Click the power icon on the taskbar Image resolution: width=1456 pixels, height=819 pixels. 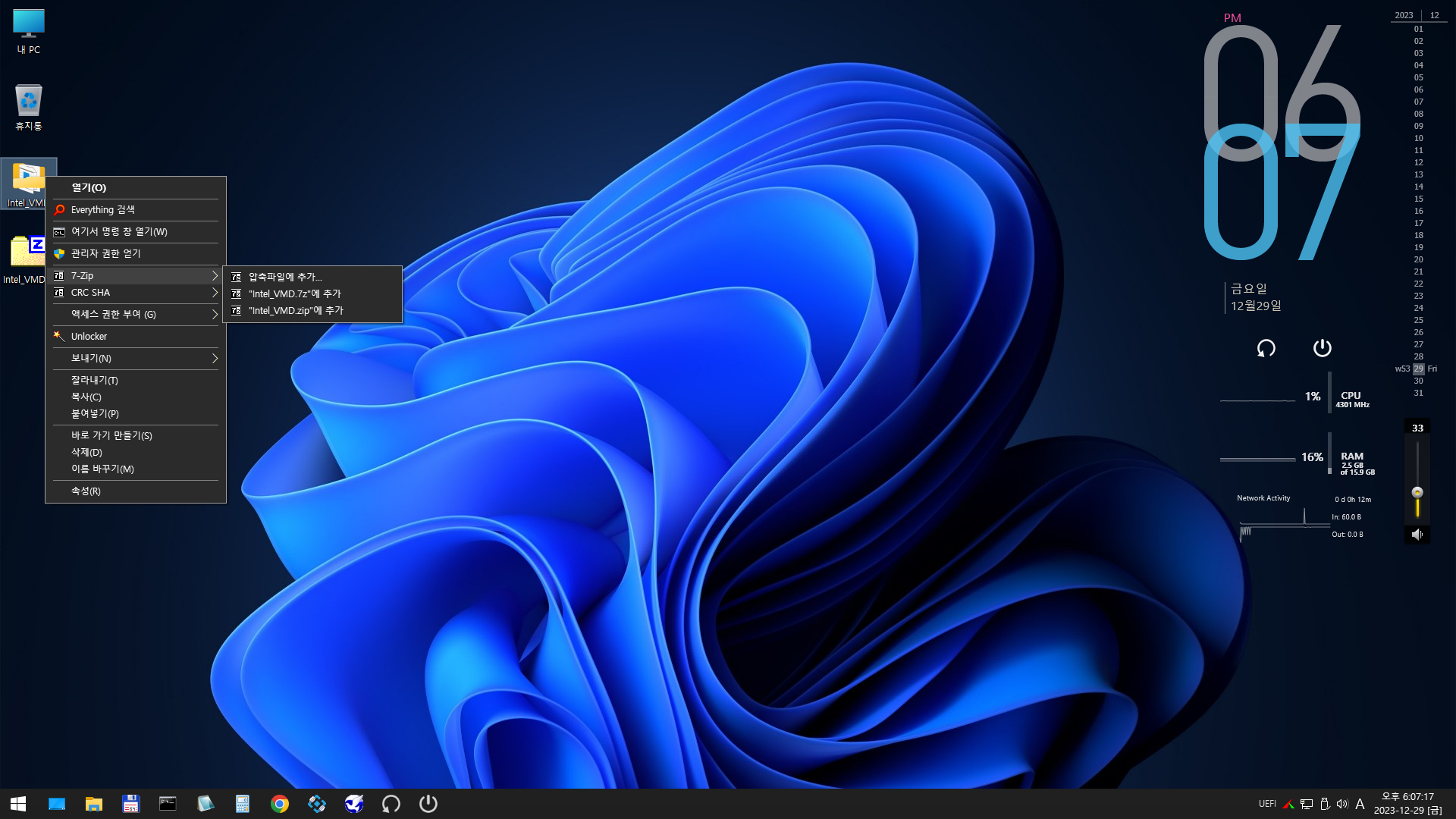point(428,804)
